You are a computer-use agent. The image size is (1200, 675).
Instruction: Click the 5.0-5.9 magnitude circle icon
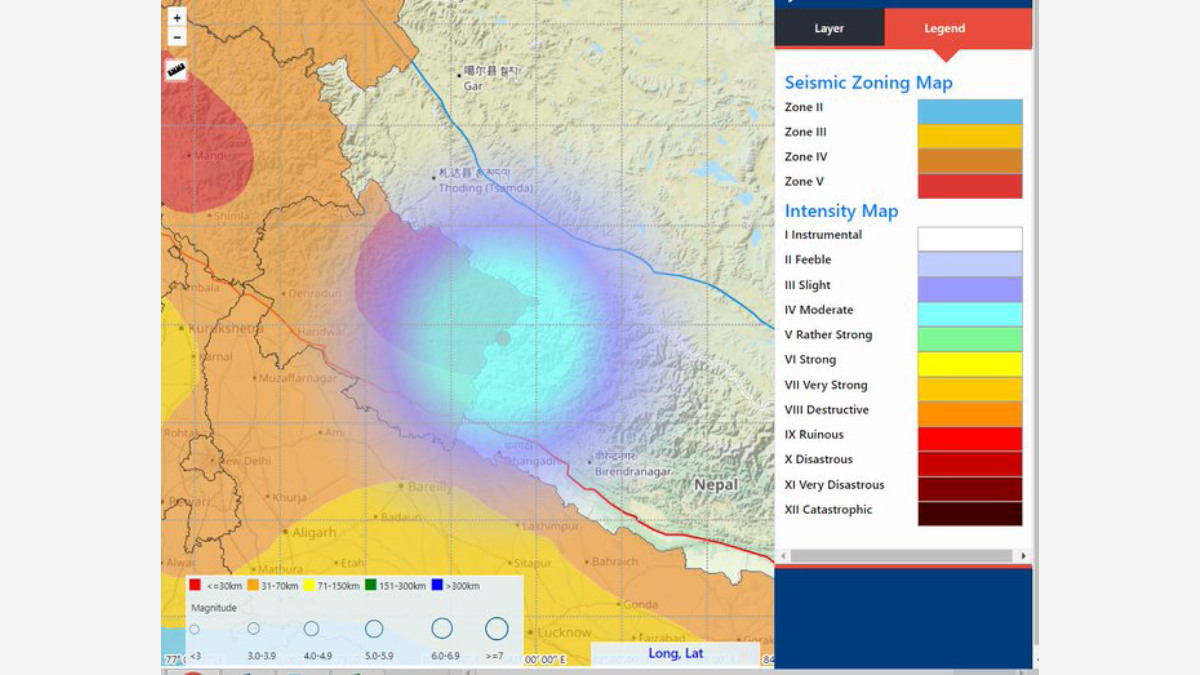[x=373, y=629]
